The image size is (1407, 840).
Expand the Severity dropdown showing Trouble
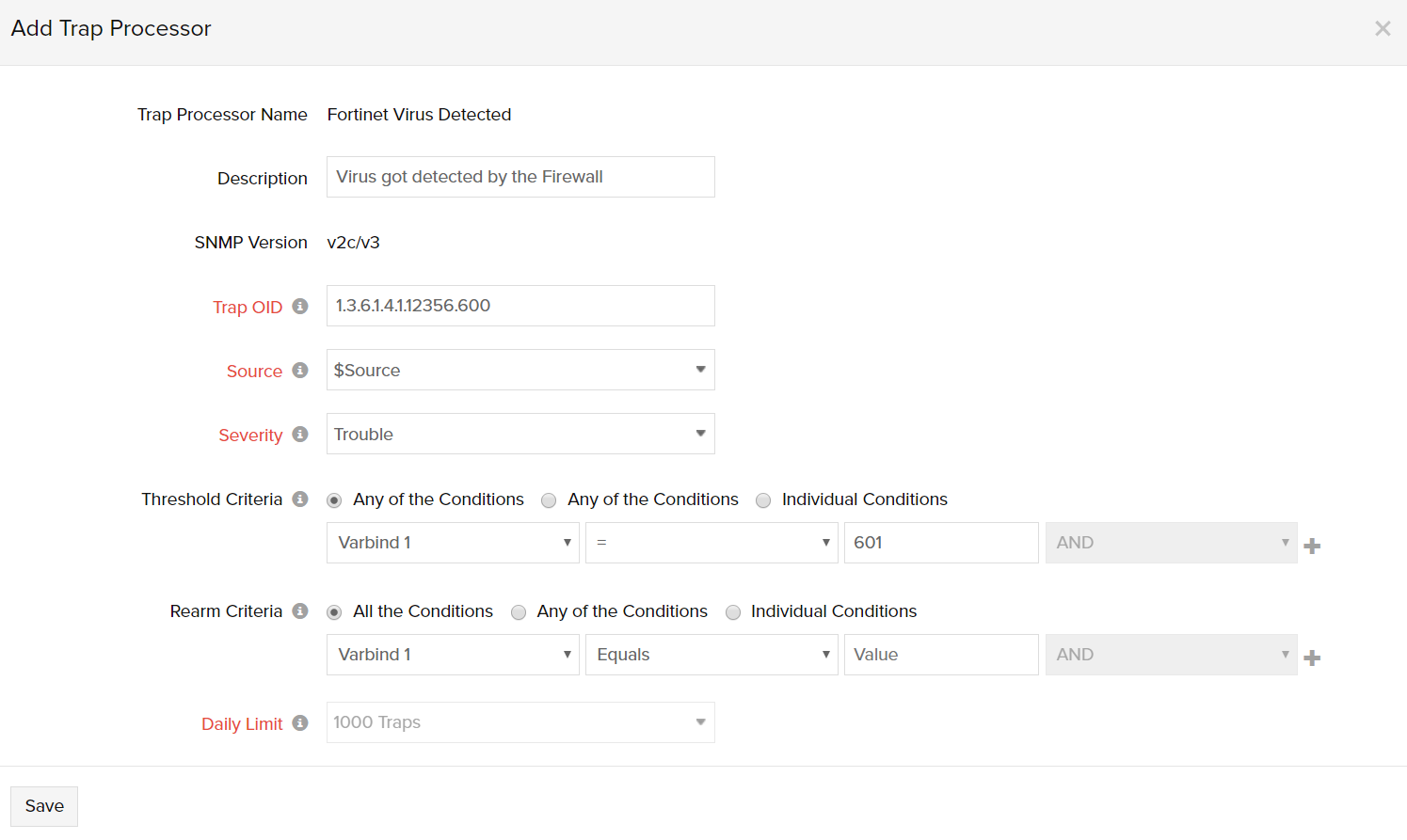pos(520,434)
